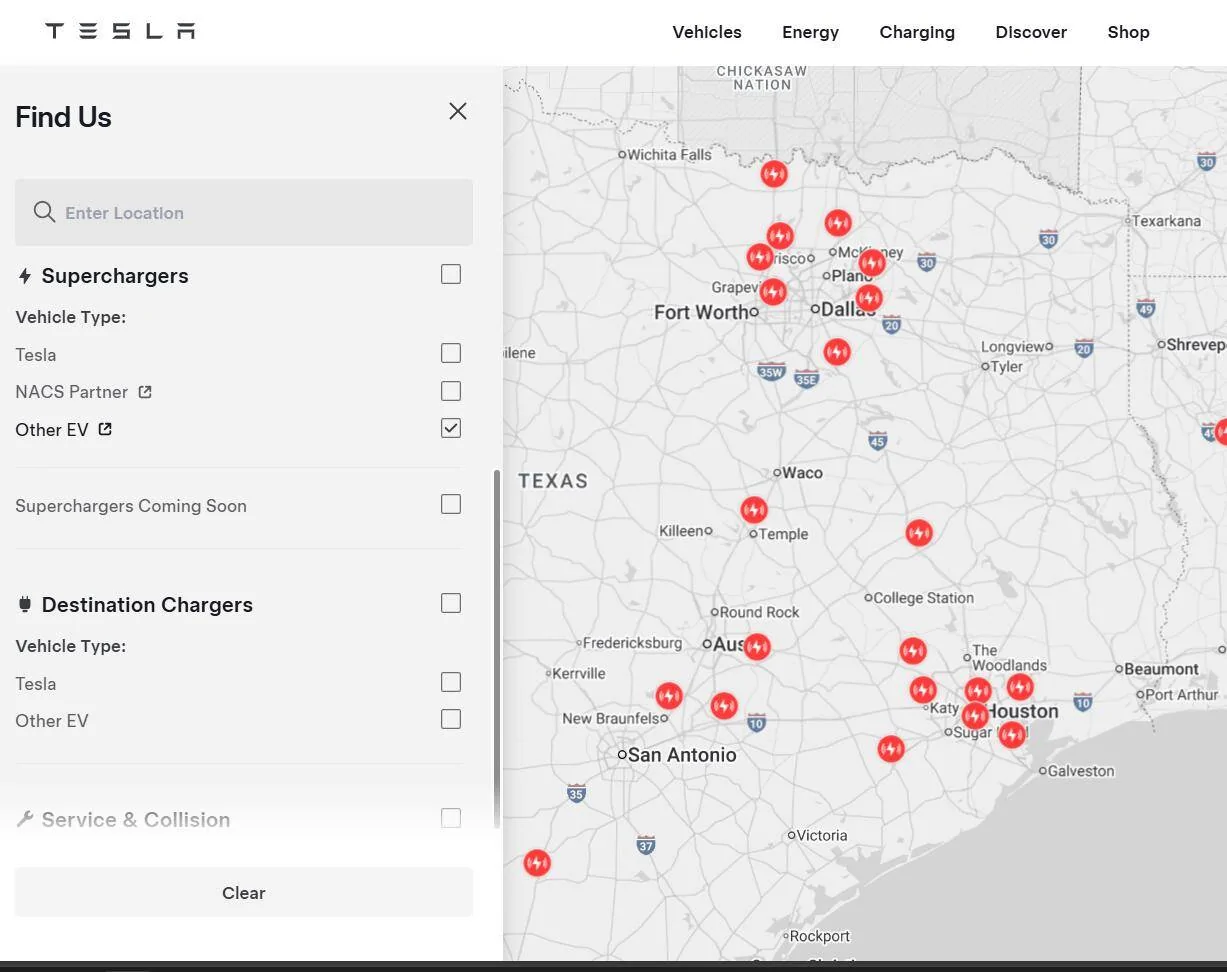
Task: Click the Destination Chargers heading text
Action: [147, 605]
